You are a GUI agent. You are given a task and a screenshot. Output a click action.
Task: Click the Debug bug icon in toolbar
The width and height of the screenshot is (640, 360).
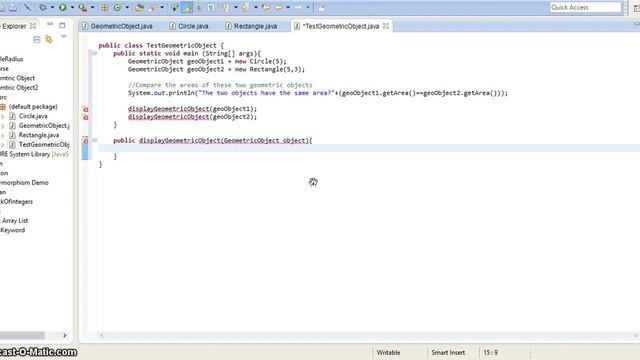pos(42,7)
